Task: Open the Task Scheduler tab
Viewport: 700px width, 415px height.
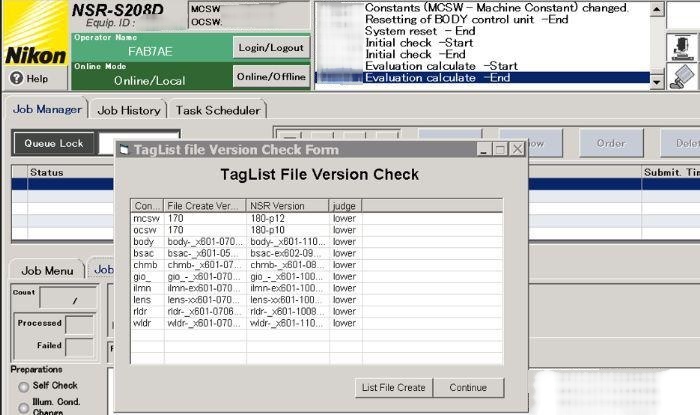Action: click(x=218, y=110)
